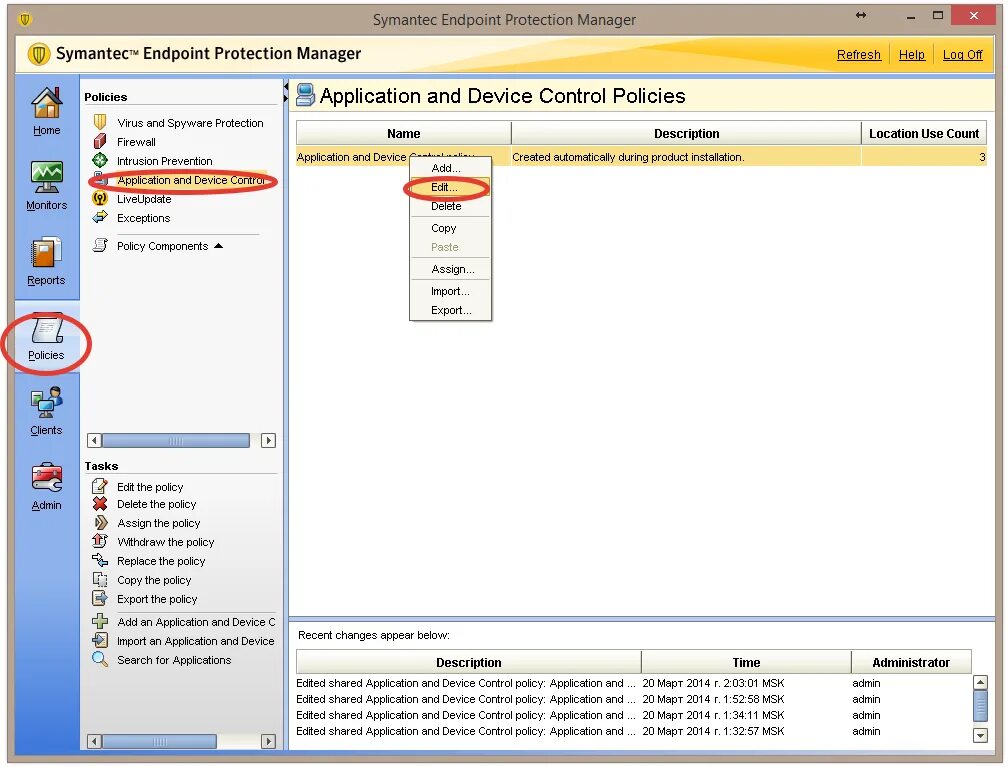Click 'Created automatically during product installation.' cell
Screen dimensions: 1008x767
[x=686, y=157]
